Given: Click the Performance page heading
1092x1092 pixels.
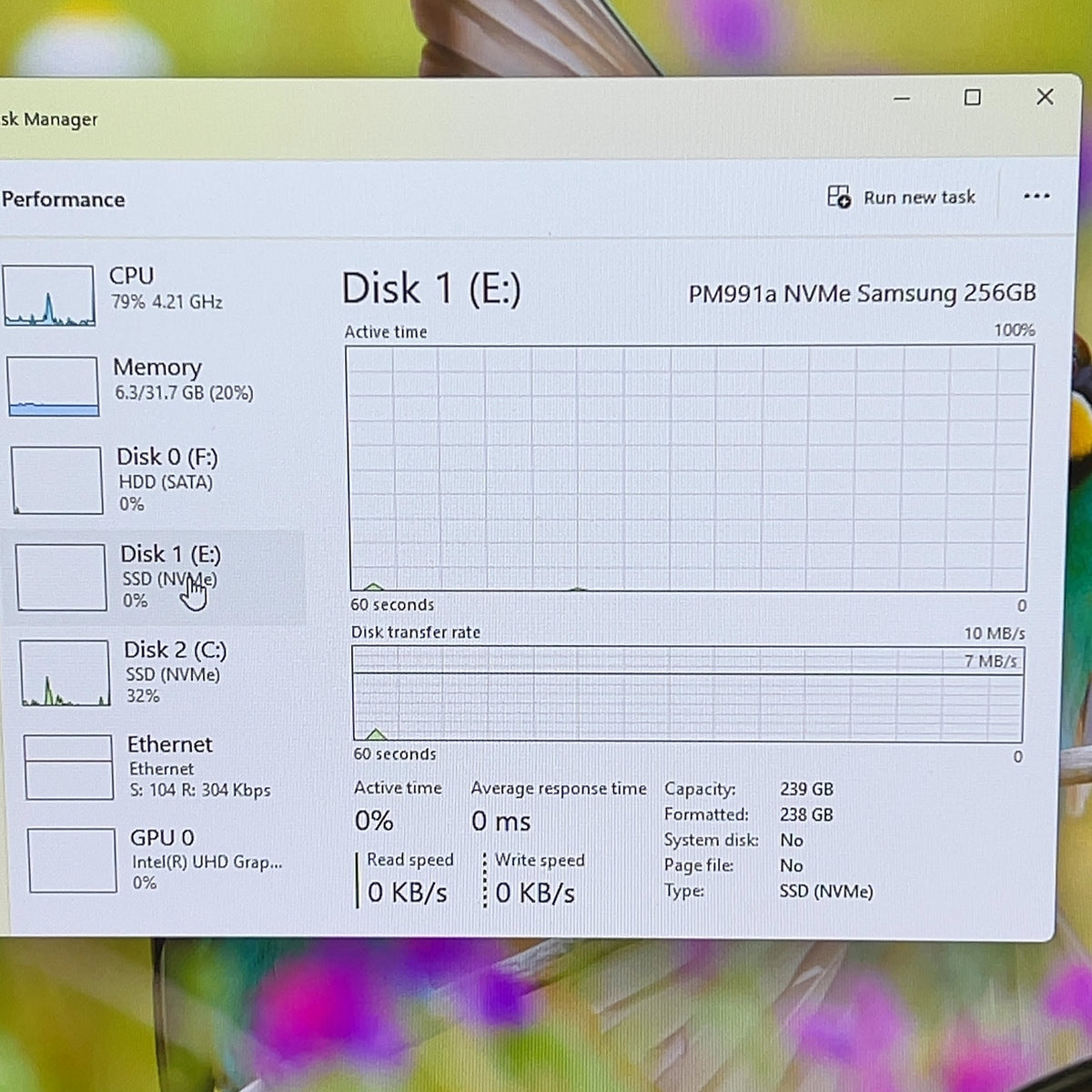Looking at the screenshot, I should pyautogui.click(x=63, y=199).
